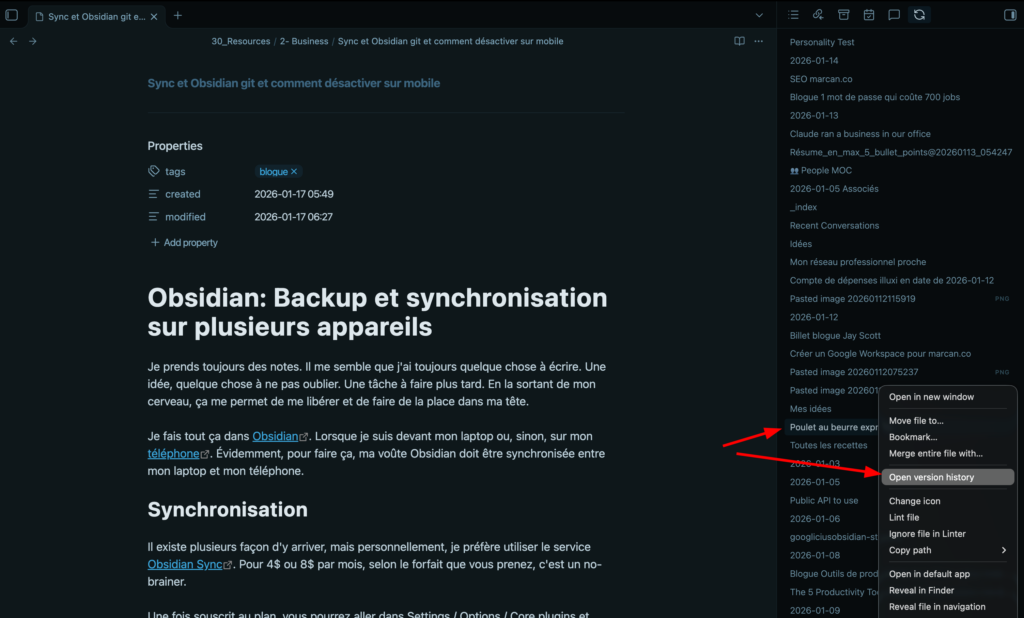
Task: Select the Sync refresh panel icon
Action: (920, 15)
